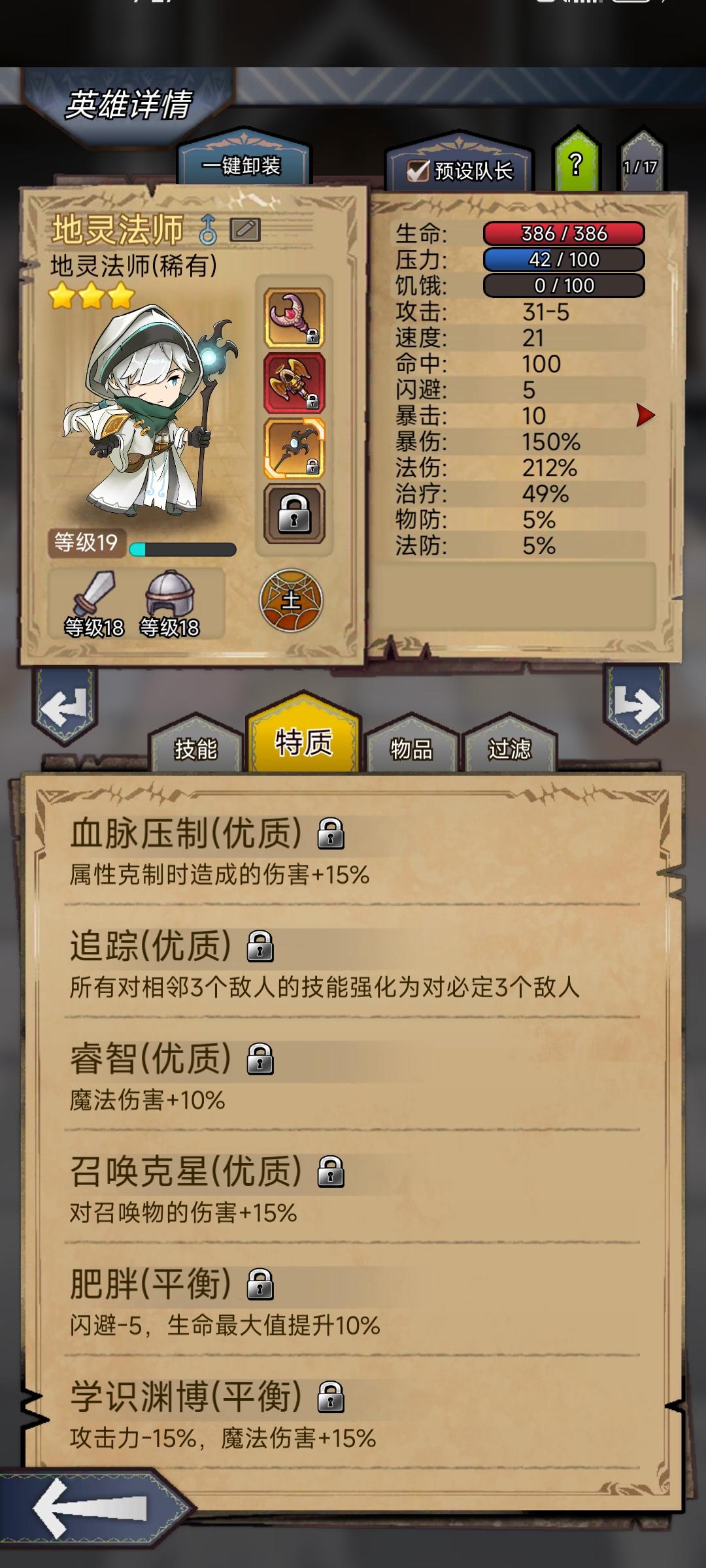Tap the locked padlock equipment slot
Image resolution: width=706 pixels, height=1568 pixels.
pyautogui.click(x=294, y=514)
